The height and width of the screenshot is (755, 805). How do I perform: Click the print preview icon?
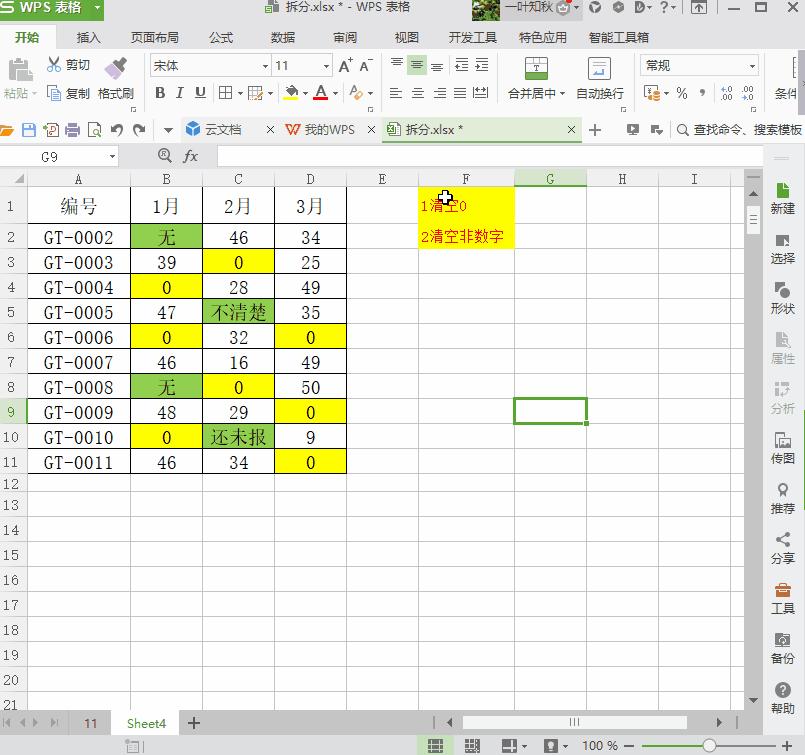tap(94, 130)
